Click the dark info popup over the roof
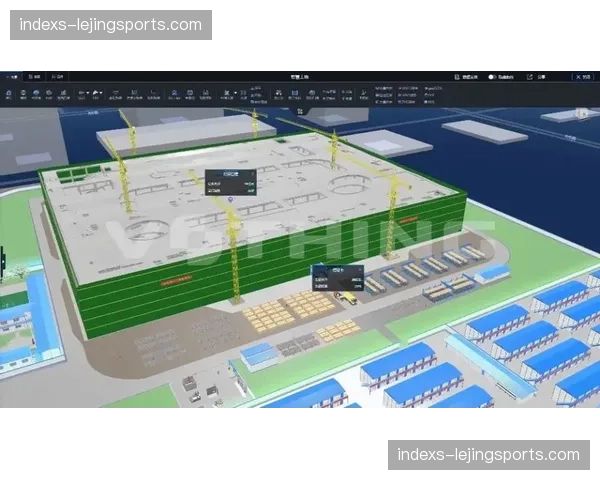This screenshot has height=480, width=600. pos(230,180)
